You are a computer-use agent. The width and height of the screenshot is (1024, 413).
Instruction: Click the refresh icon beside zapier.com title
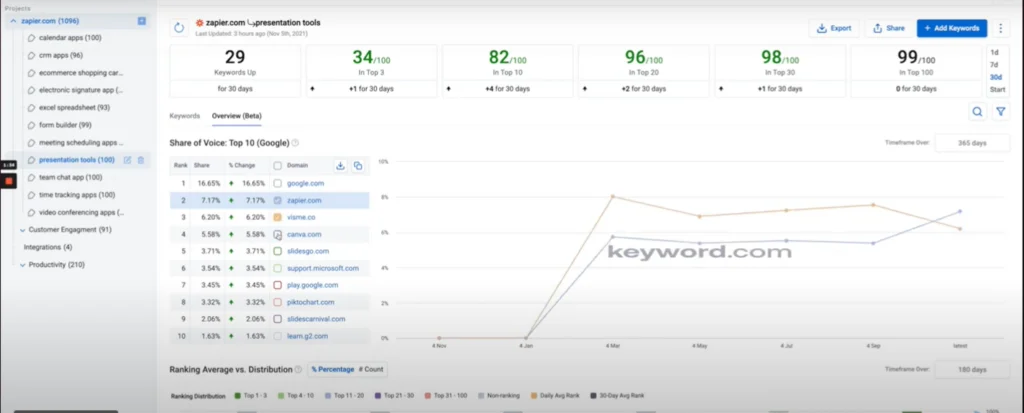coord(180,28)
